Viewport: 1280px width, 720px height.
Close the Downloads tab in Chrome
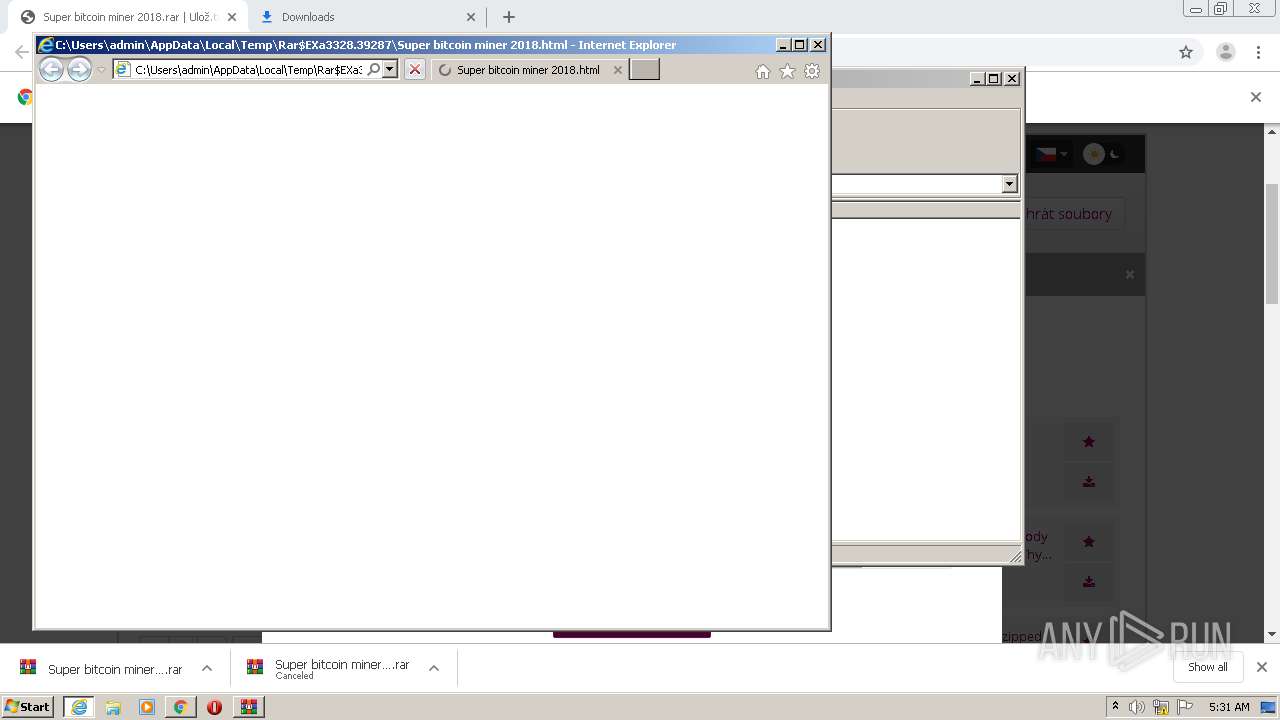click(x=472, y=17)
